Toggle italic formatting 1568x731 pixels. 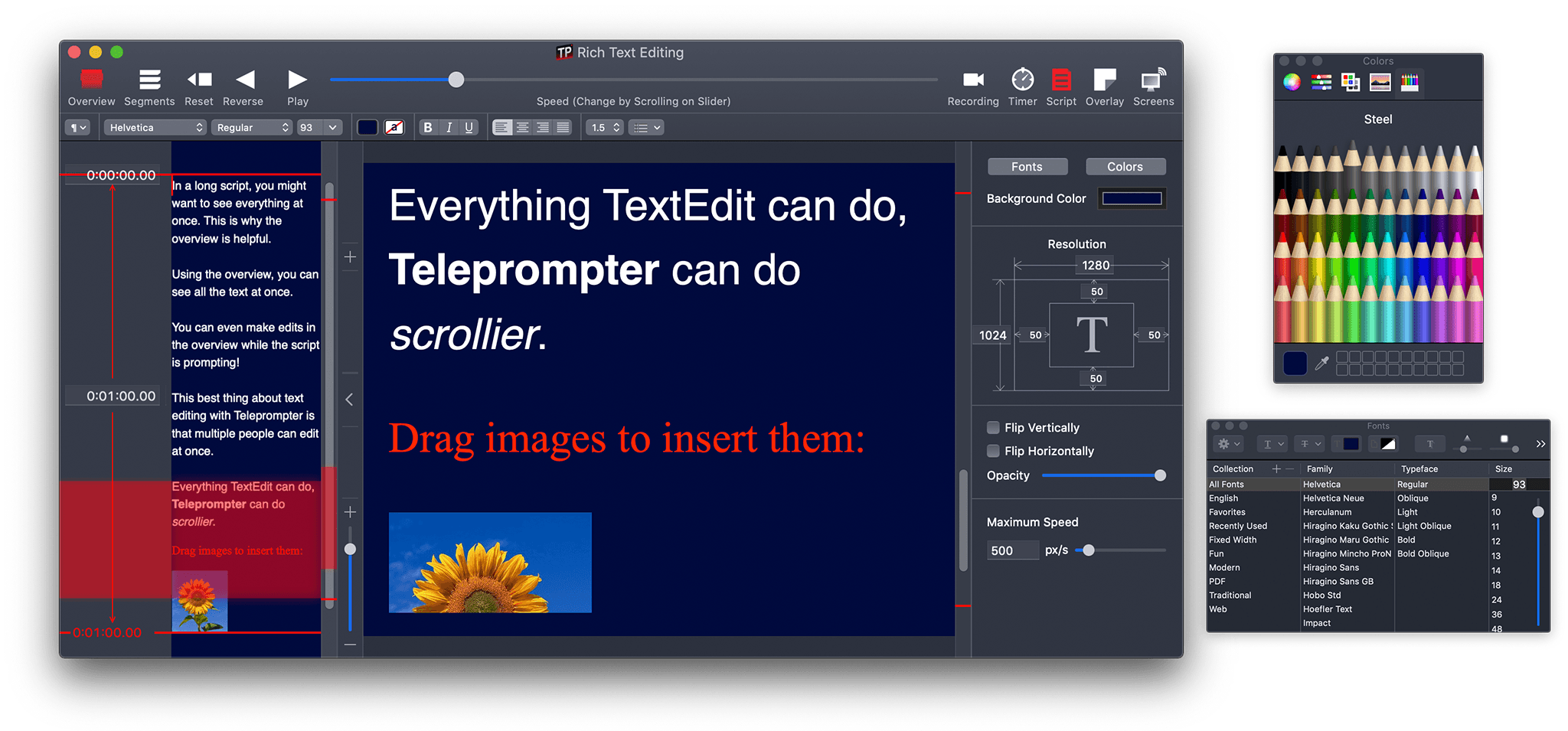point(449,128)
